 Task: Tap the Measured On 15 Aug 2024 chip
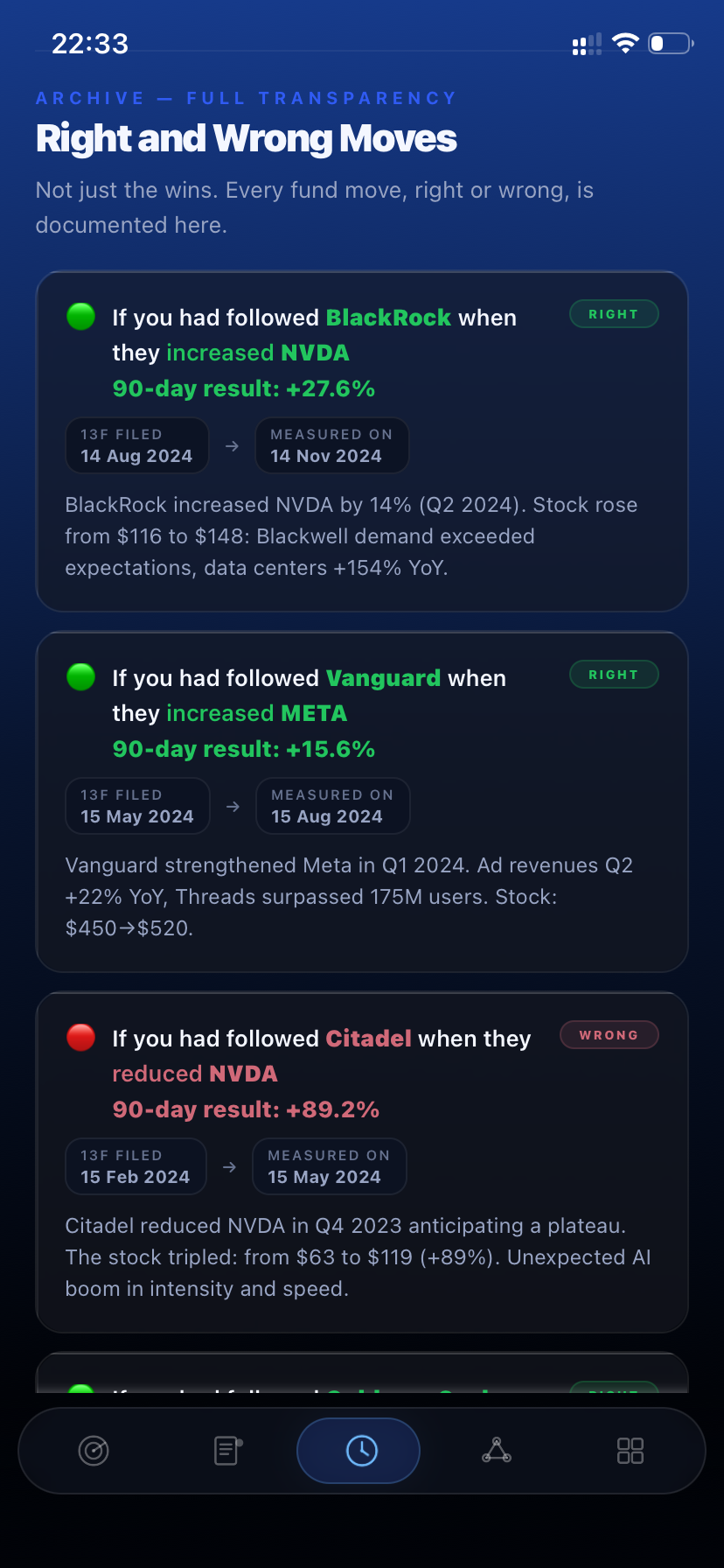click(332, 806)
